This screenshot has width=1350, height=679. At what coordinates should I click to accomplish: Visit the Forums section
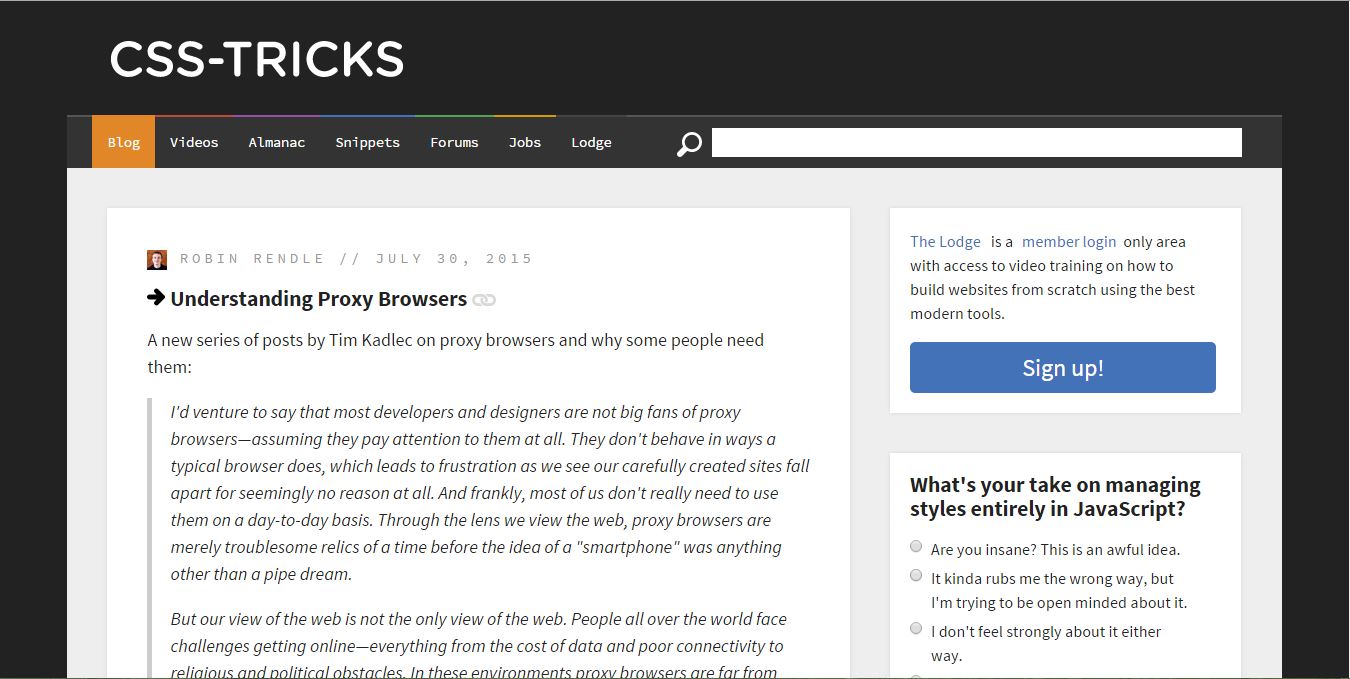point(454,142)
